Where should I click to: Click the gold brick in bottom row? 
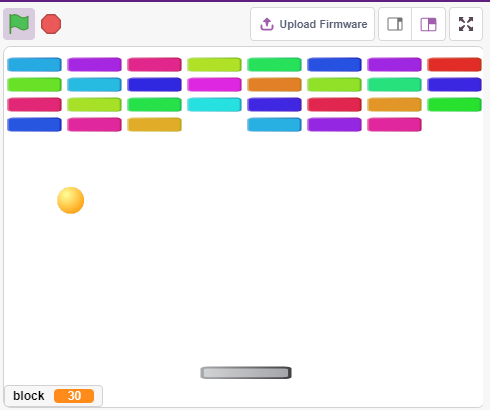pos(154,125)
